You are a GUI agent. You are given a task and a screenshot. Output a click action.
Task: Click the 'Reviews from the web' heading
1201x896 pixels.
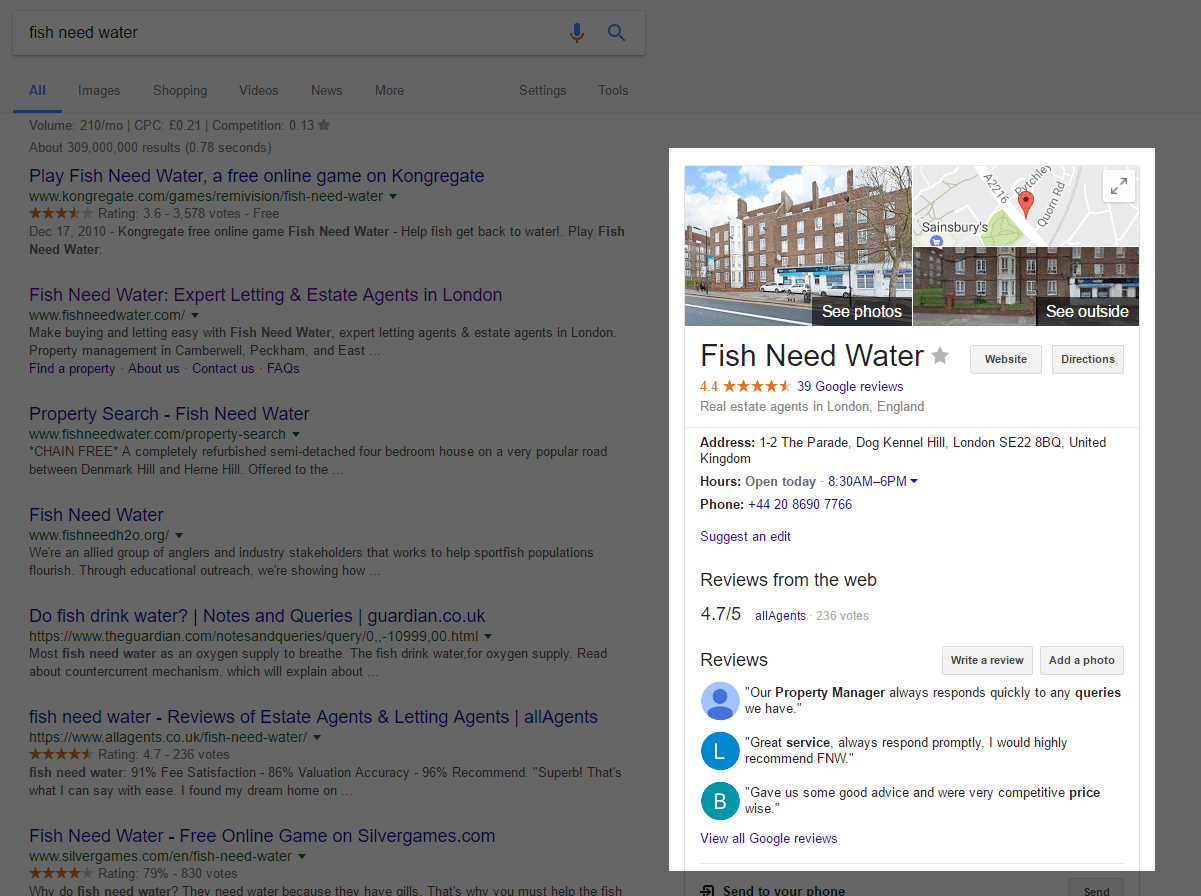[788, 580]
